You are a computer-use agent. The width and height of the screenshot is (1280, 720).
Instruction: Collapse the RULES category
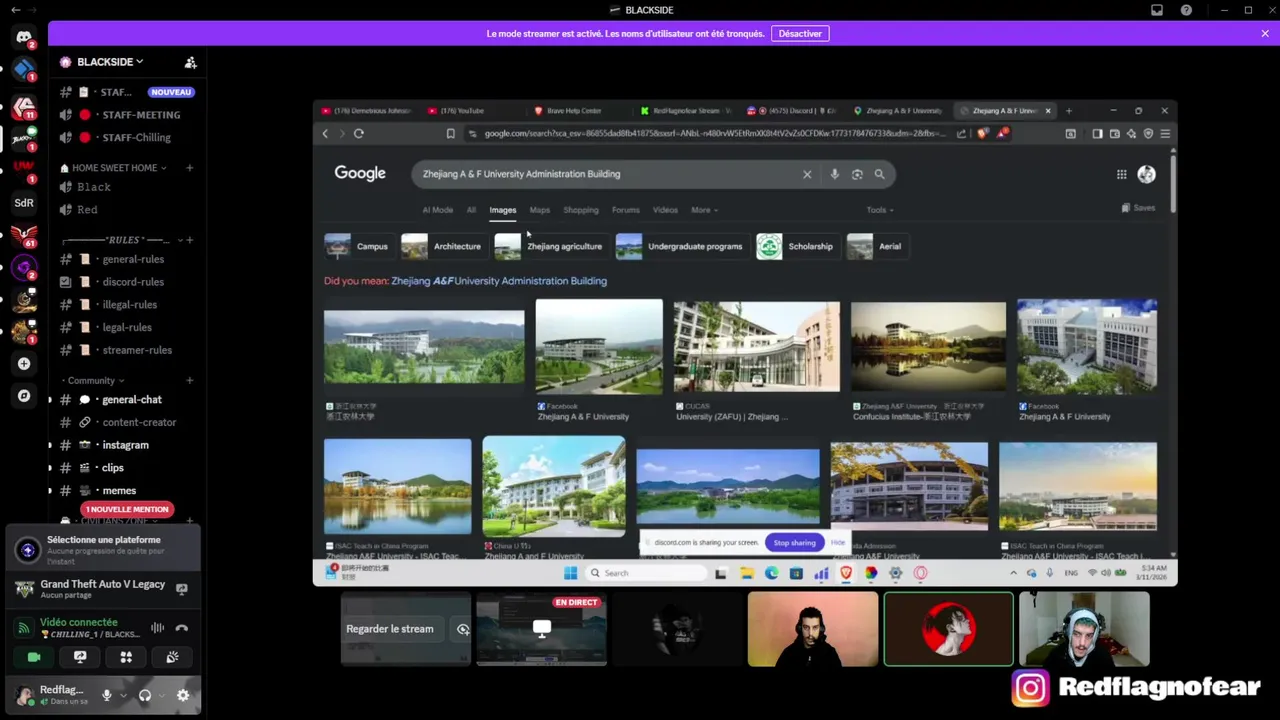(120, 240)
